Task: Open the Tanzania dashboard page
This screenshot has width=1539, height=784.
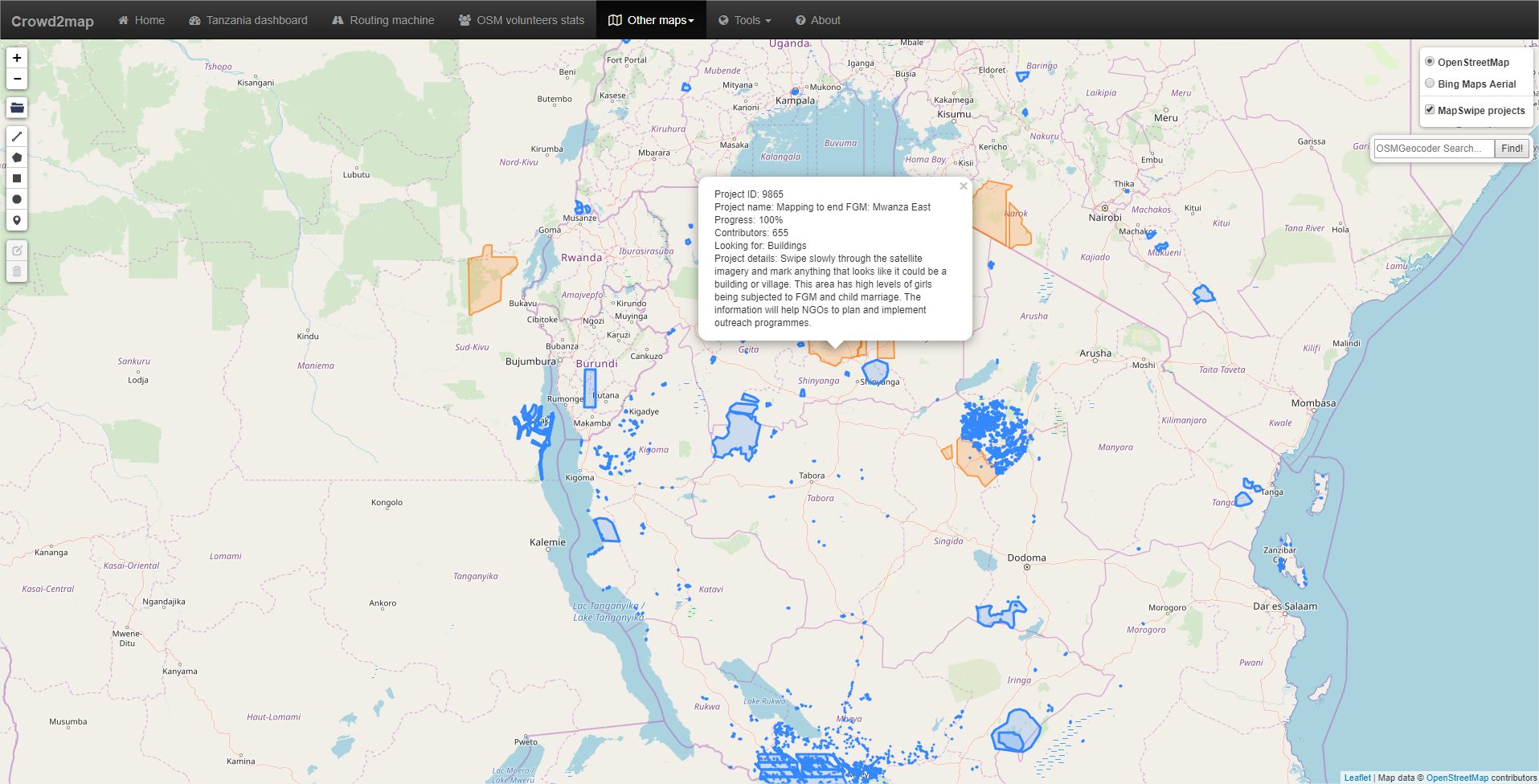Action: 248,20
